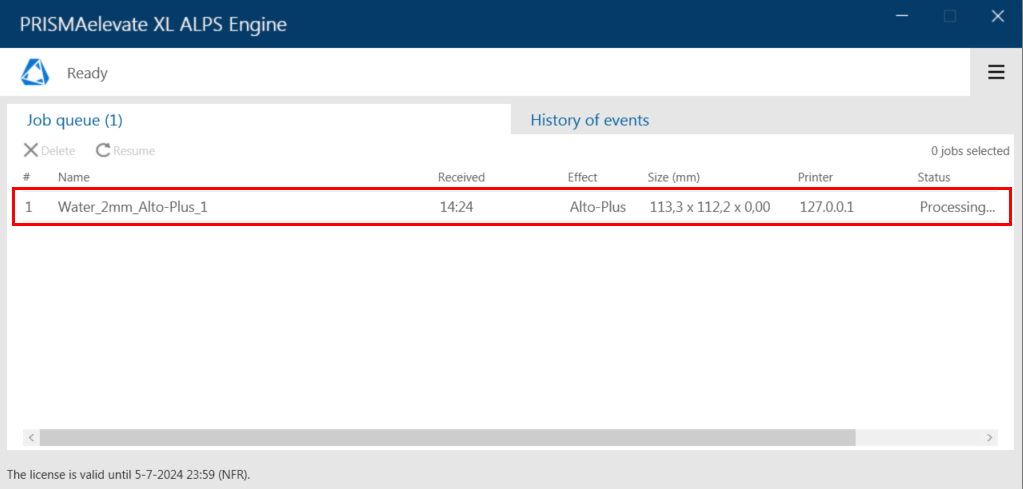Sort by the Status column header
The width and height of the screenshot is (1023, 489).
tap(934, 177)
